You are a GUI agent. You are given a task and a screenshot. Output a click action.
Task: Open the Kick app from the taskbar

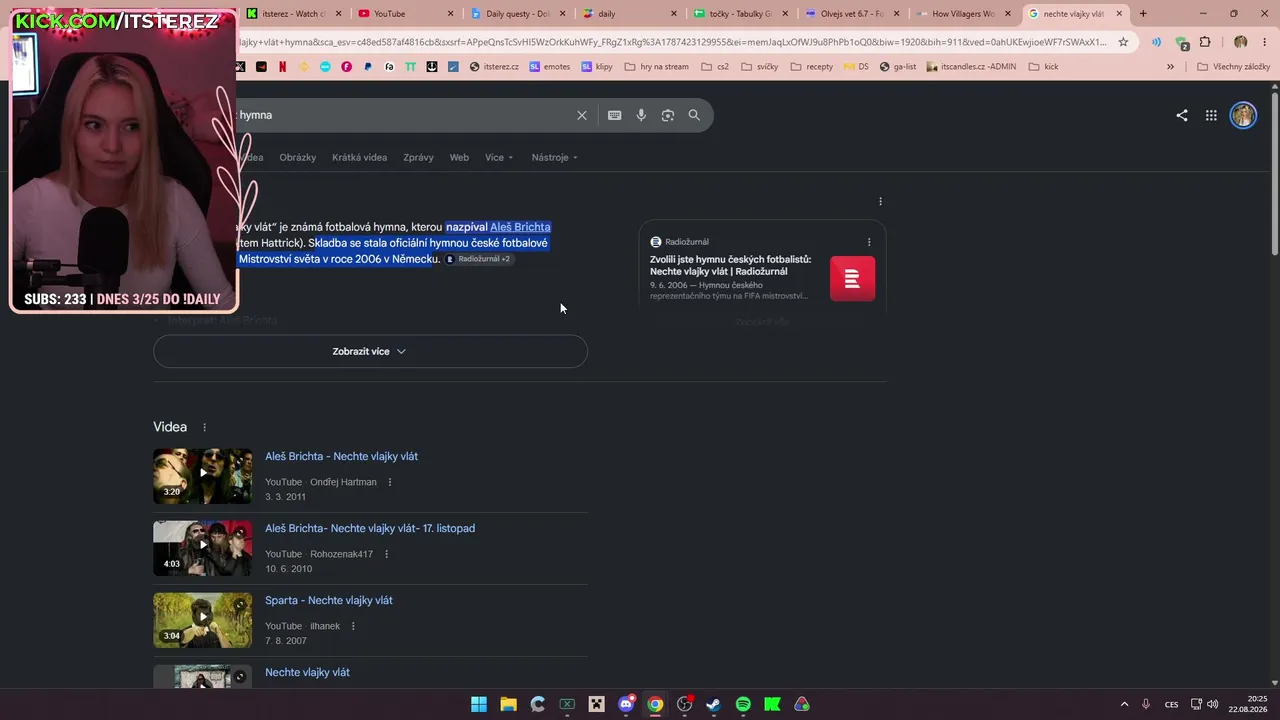coord(772,704)
